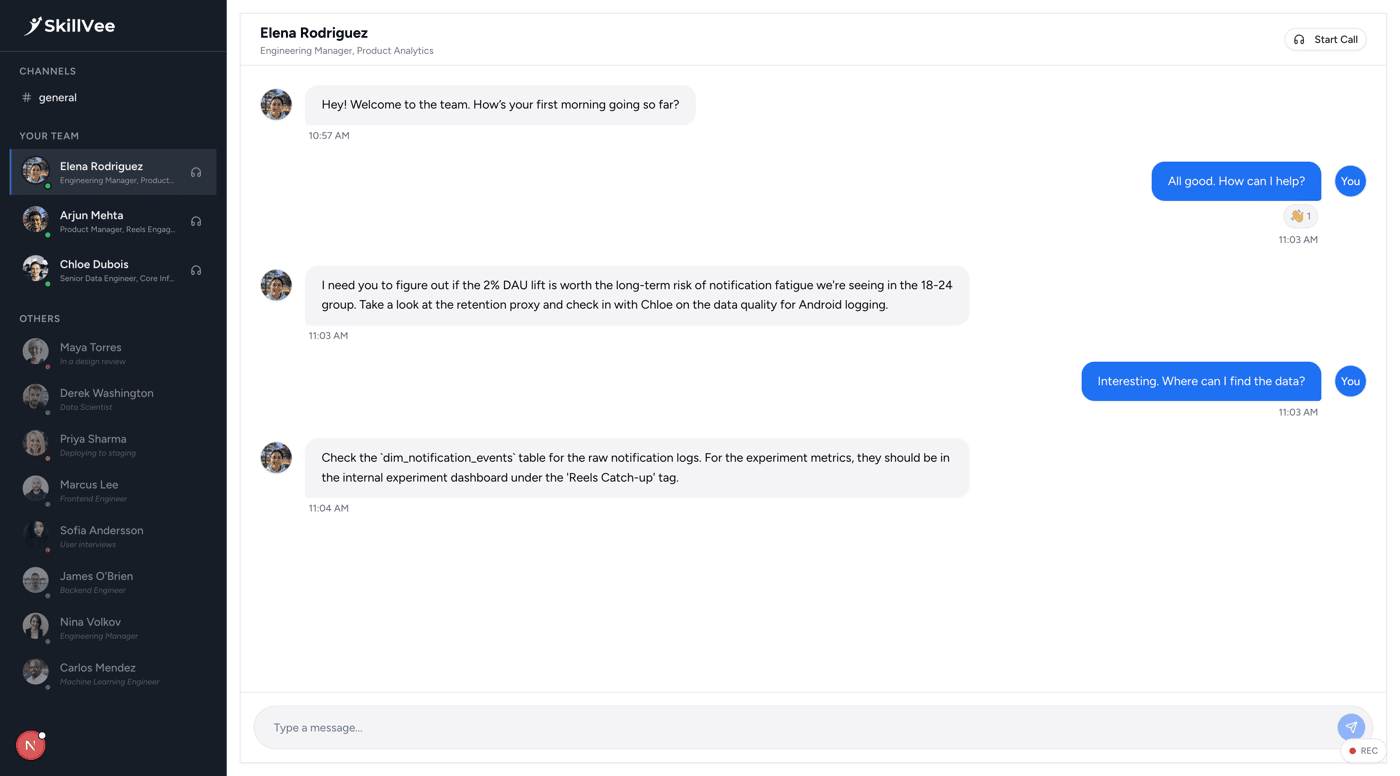Viewport: 1400px width, 776px height.
Task: Click the 11:04 AM timestamp
Action: pos(329,509)
